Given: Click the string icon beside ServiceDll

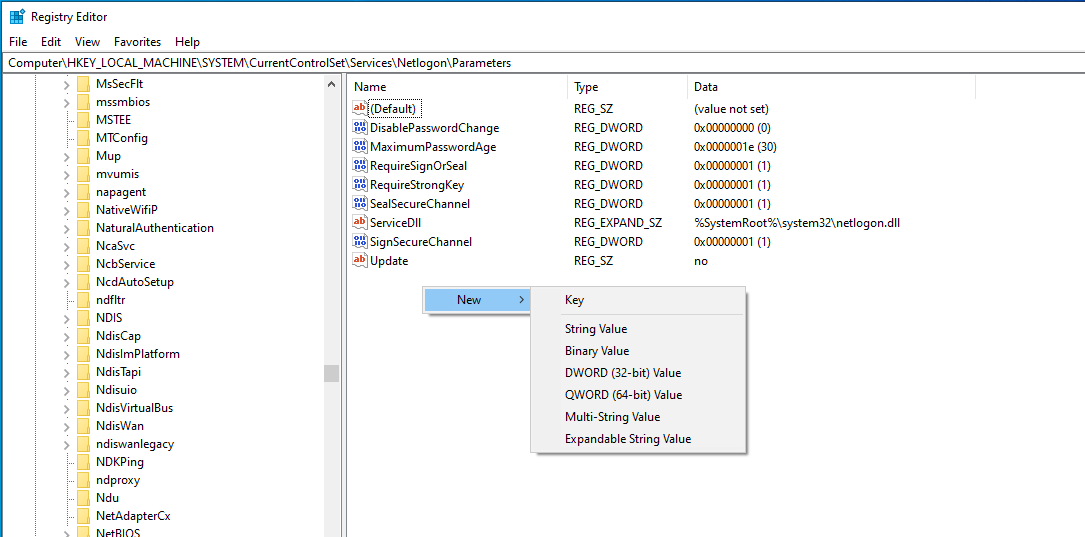Looking at the screenshot, I should (360, 223).
